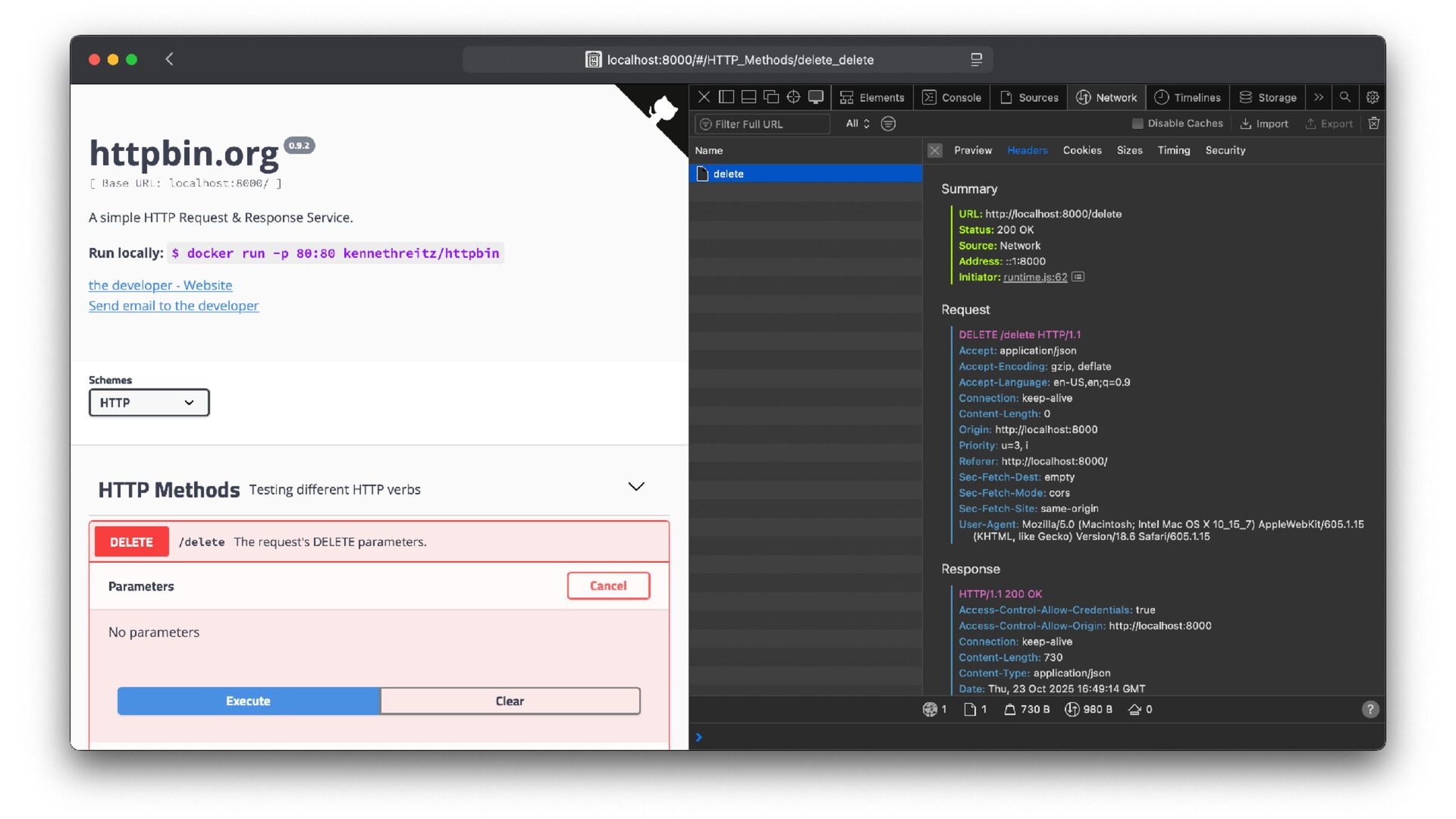1456x819 pixels.
Task: Close the request detail pane
Action: [935, 150]
